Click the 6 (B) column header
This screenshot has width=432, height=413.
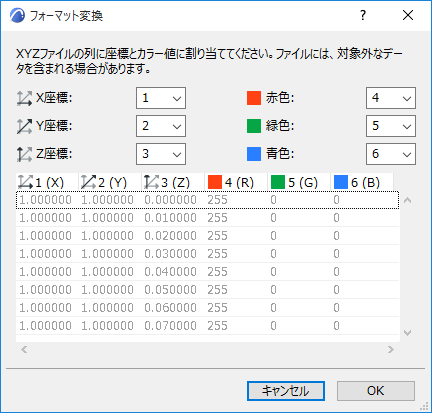(x=362, y=182)
